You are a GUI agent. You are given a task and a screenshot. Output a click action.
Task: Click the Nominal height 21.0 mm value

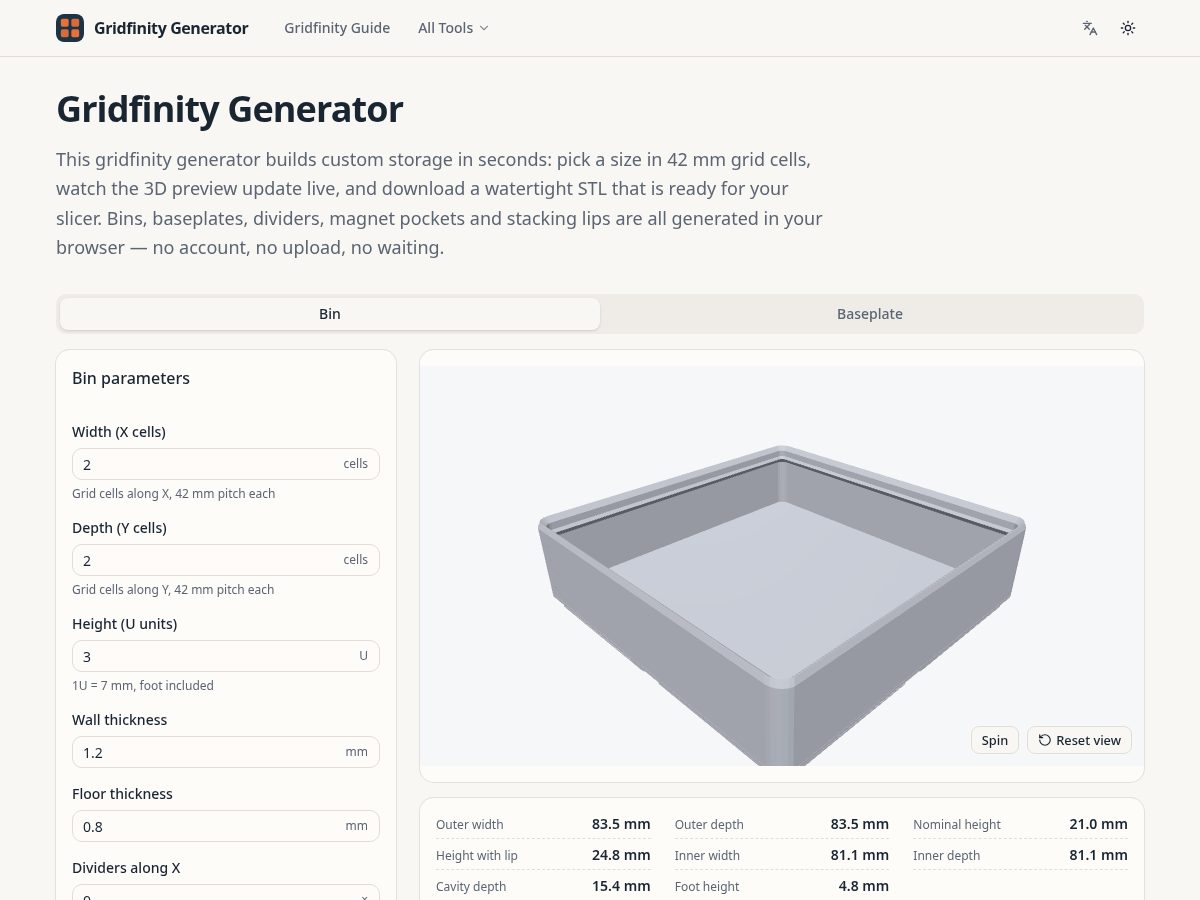1098,824
